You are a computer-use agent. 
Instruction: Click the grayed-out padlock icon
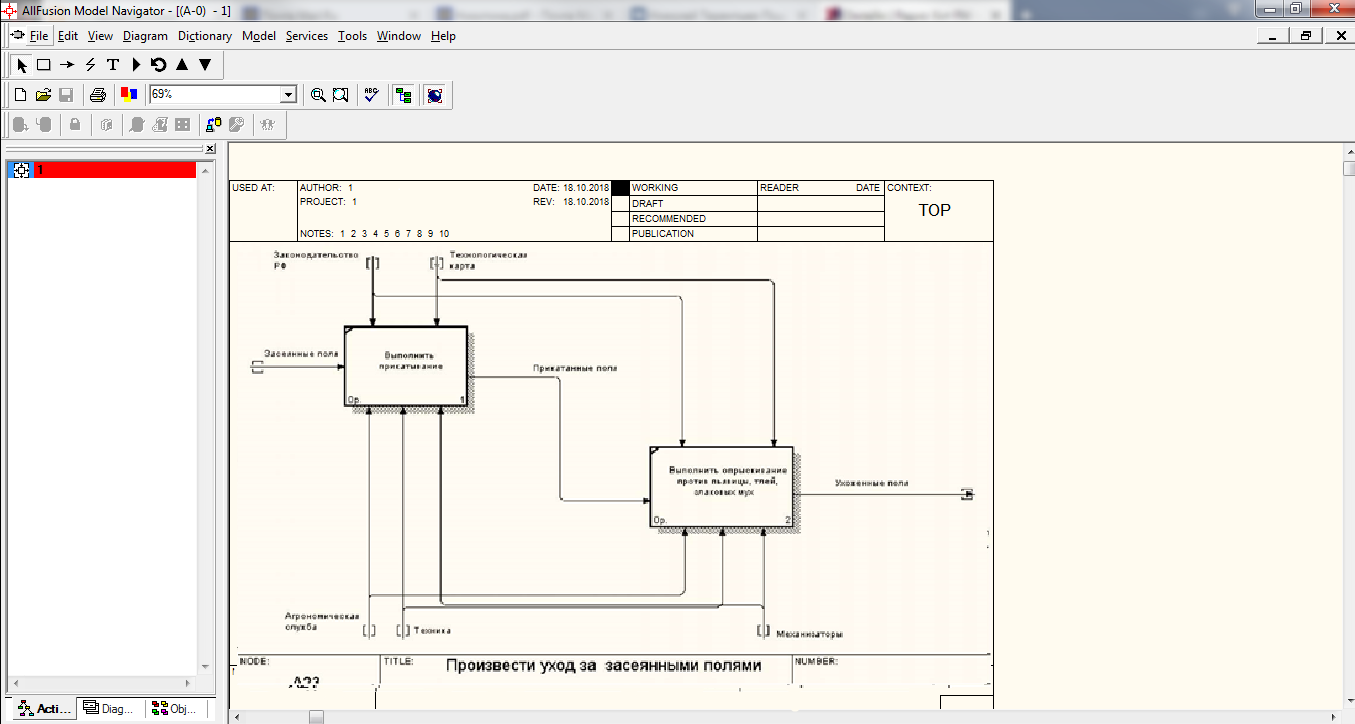pyautogui.click(x=74, y=125)
